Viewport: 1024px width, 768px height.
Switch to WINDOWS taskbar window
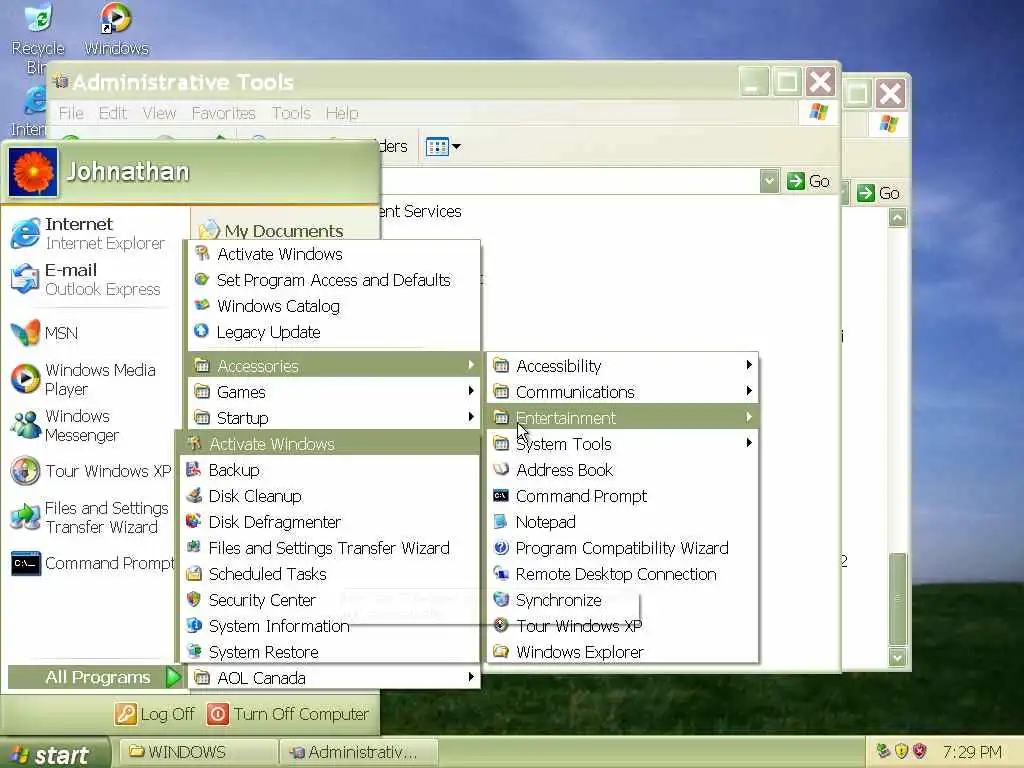click(x=199, y=752)
